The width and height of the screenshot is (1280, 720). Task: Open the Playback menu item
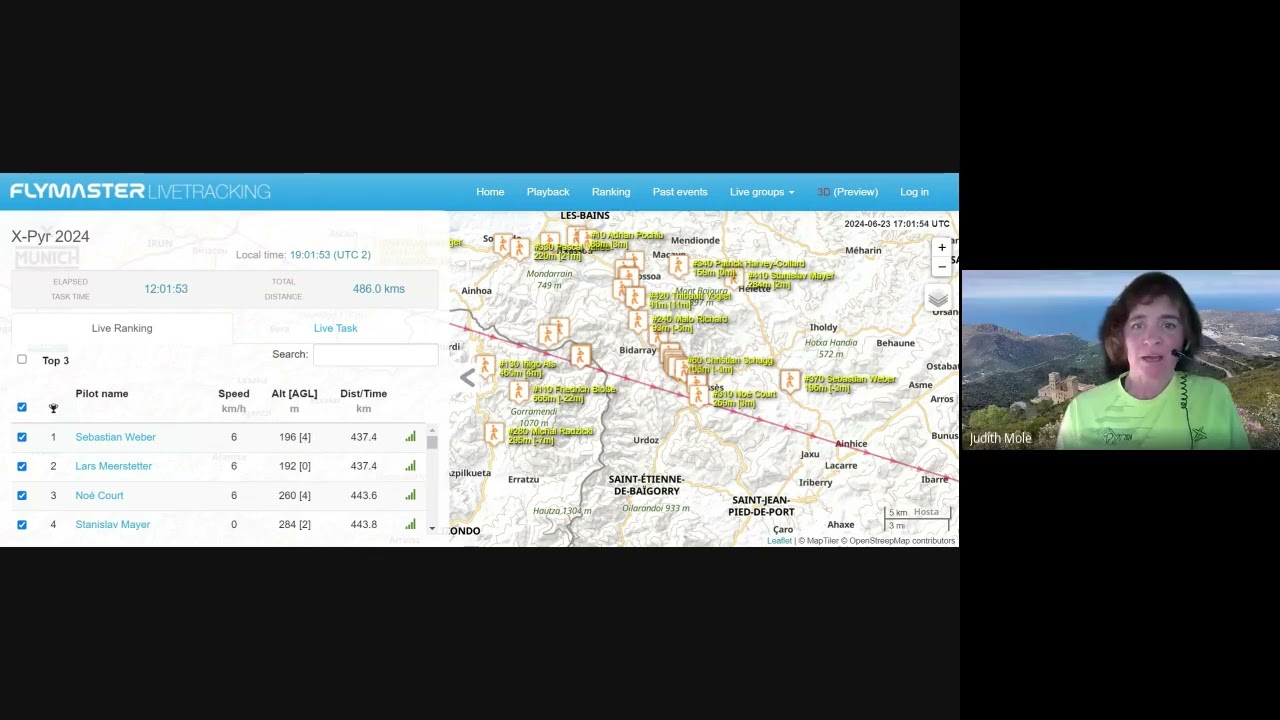coord(548,192)
